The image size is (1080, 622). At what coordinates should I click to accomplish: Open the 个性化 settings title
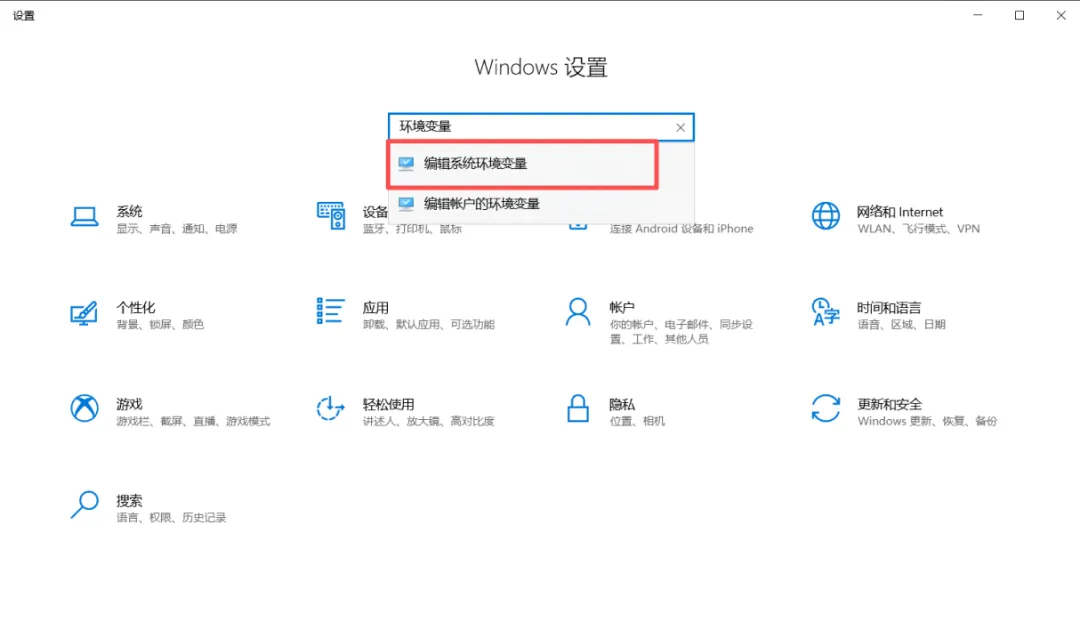[136, 308]
